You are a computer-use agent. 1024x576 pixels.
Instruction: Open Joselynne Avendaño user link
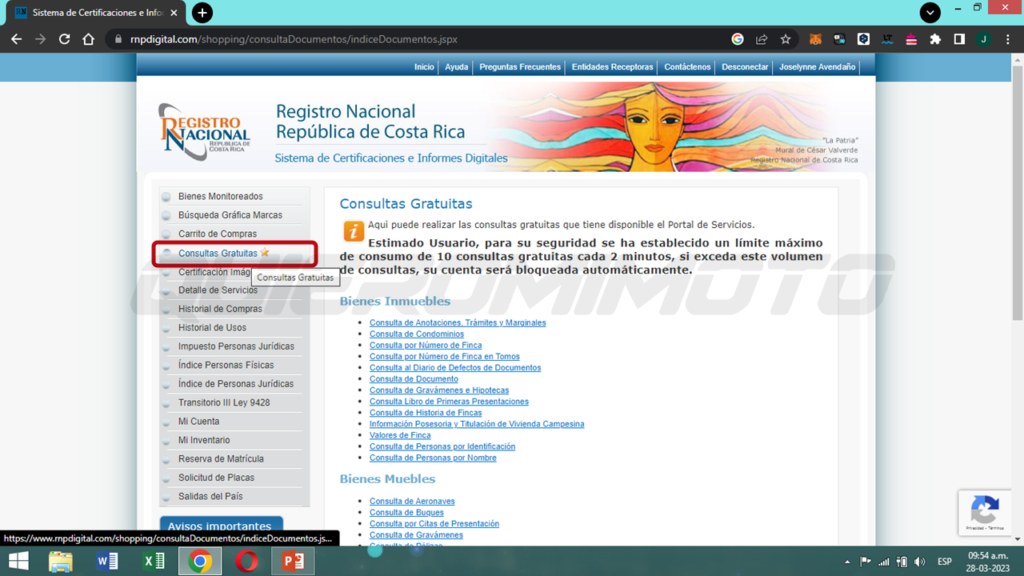[817, 67]
